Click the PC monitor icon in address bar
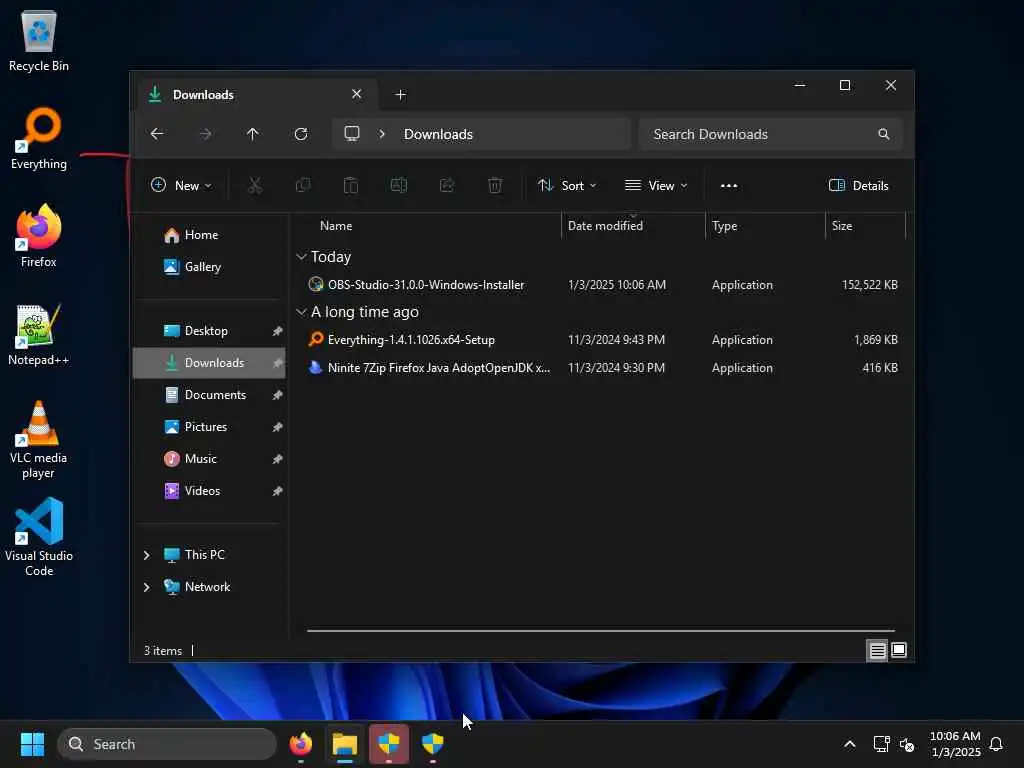 click(x=352, y=134)
